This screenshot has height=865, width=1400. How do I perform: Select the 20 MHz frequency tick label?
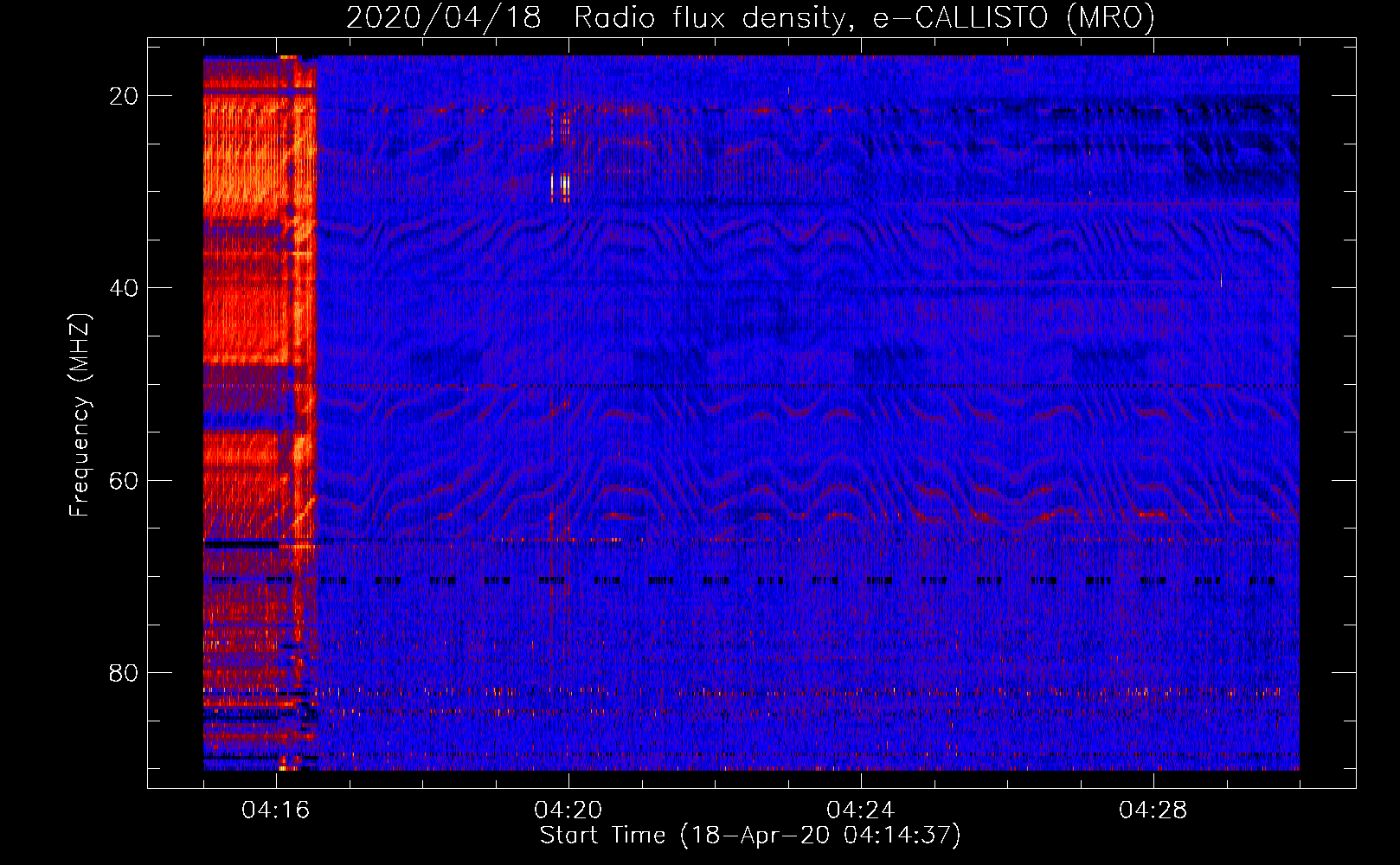[124, 96]
